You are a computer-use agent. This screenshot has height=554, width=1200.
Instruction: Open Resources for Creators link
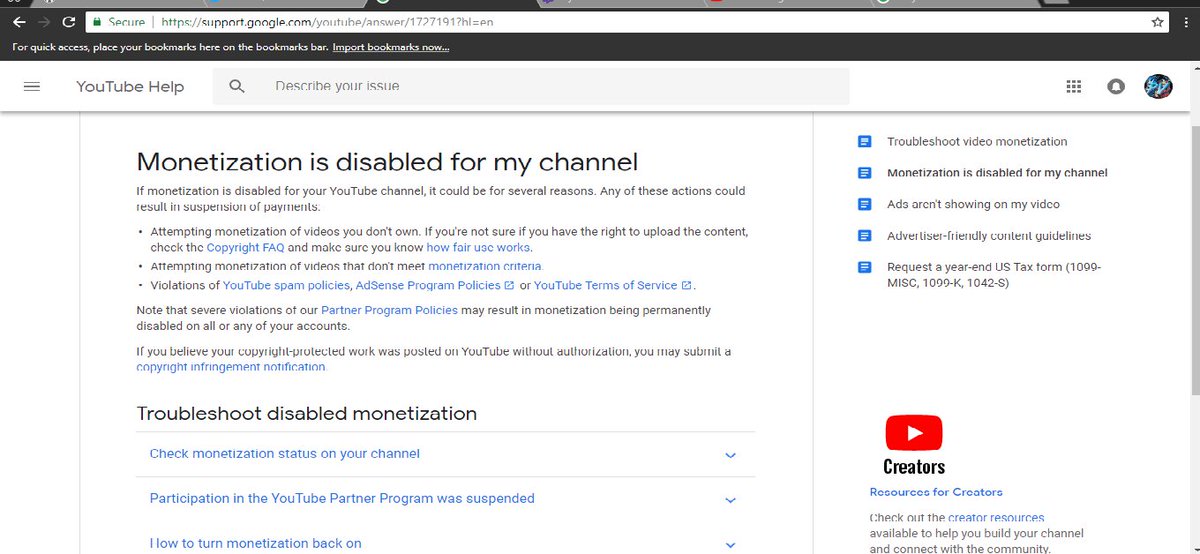point(936,492)
